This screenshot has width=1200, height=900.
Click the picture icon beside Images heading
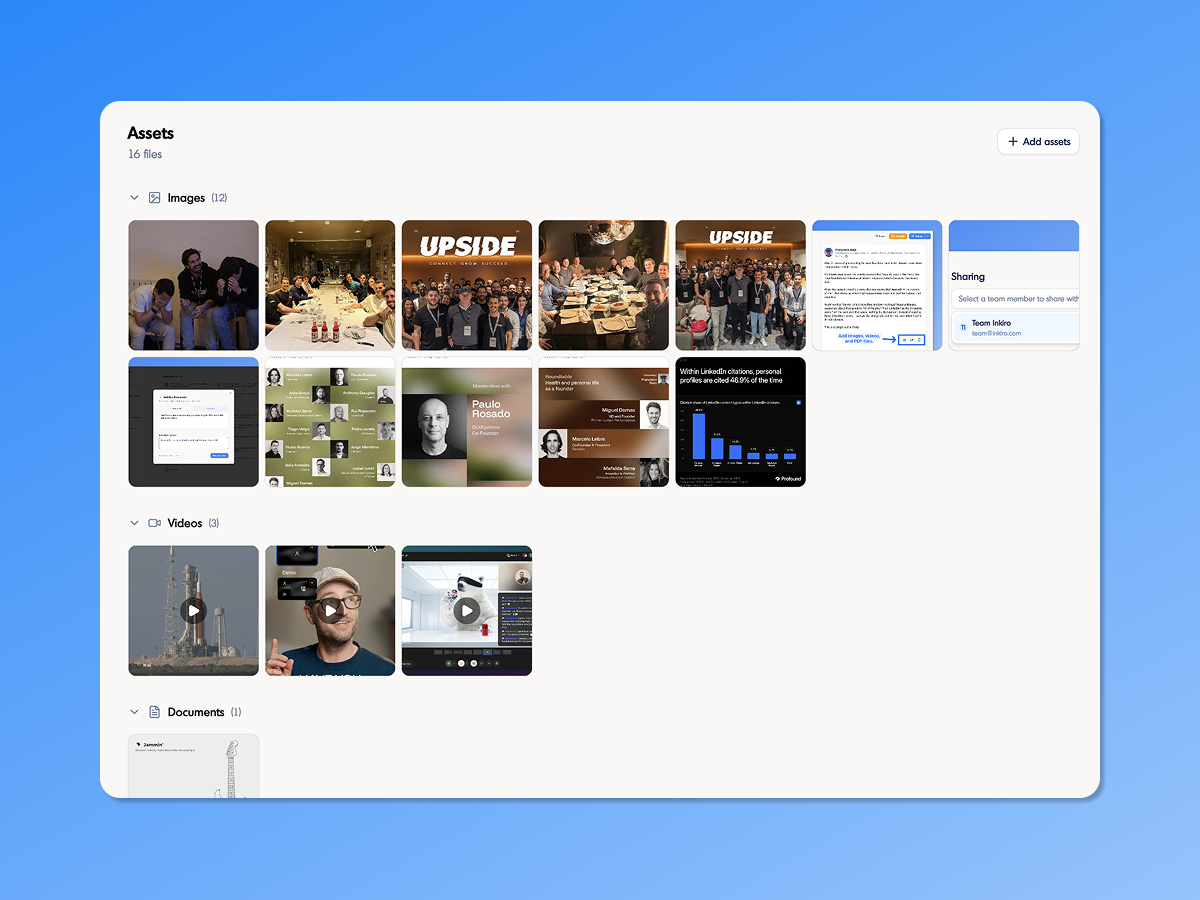click(x=154, y=197)
